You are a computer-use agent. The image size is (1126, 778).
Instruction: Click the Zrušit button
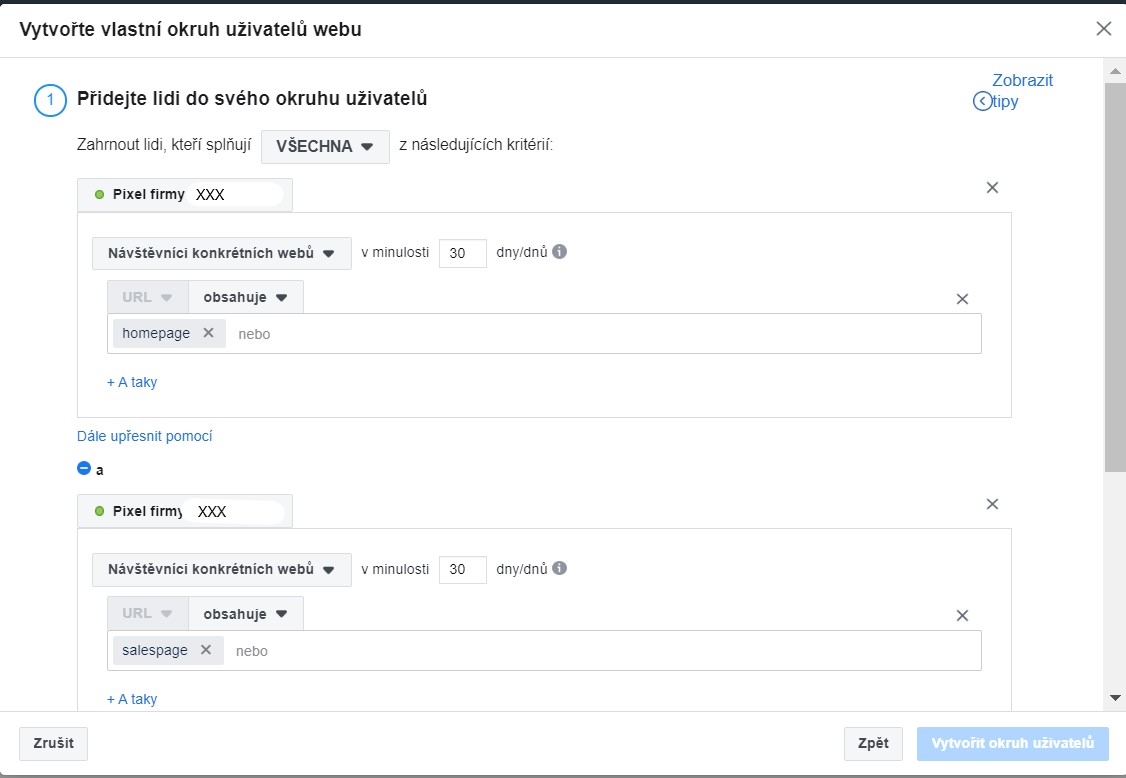click(53, 743)
